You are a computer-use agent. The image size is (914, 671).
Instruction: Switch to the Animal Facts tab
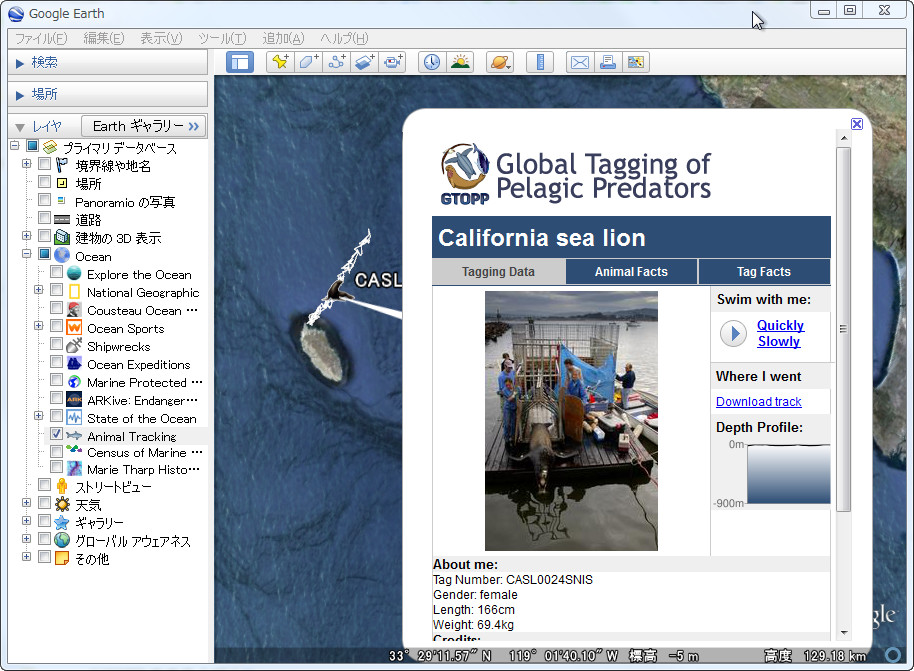(631, 272)
